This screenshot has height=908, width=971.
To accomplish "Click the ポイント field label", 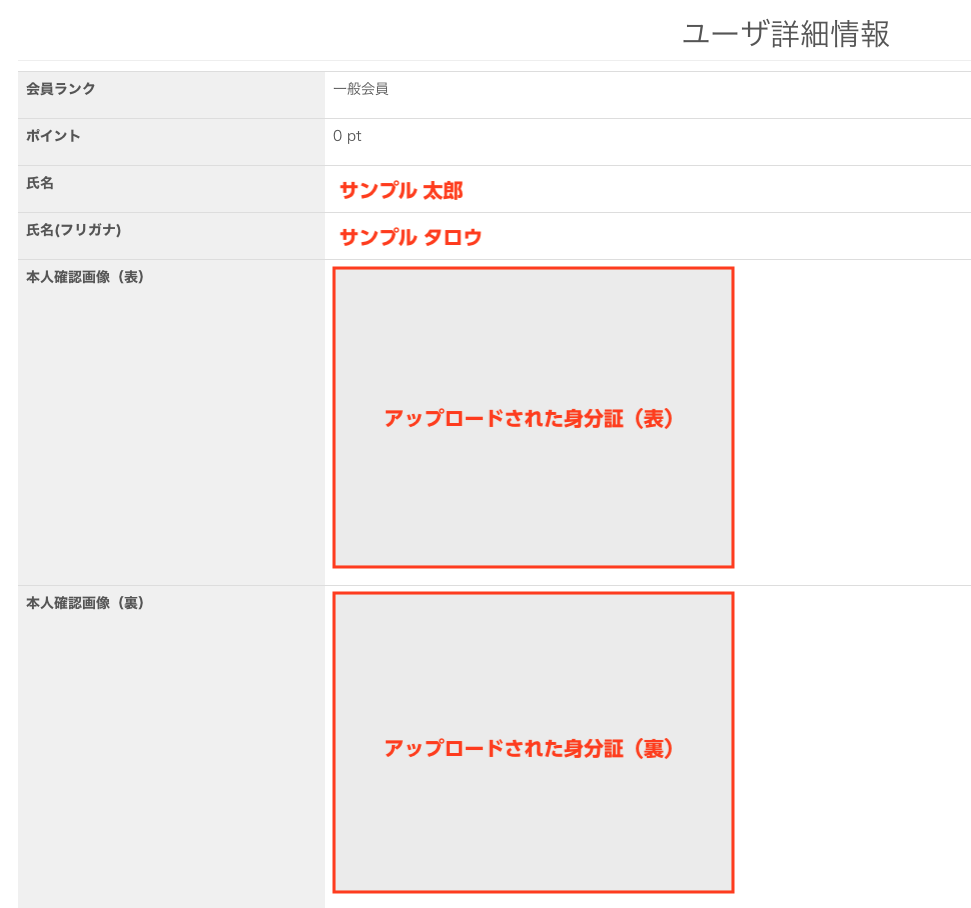I will 53,136.
